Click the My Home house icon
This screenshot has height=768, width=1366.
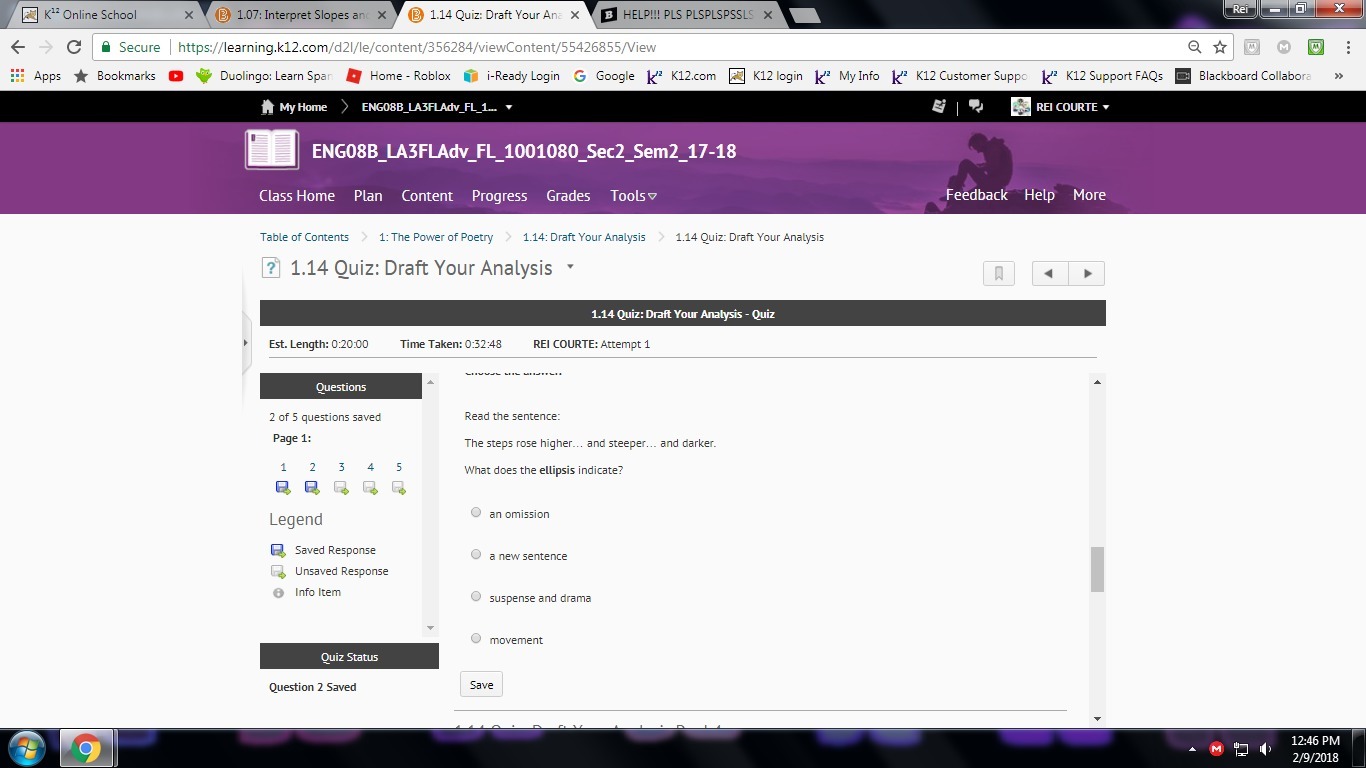point(267,107)
